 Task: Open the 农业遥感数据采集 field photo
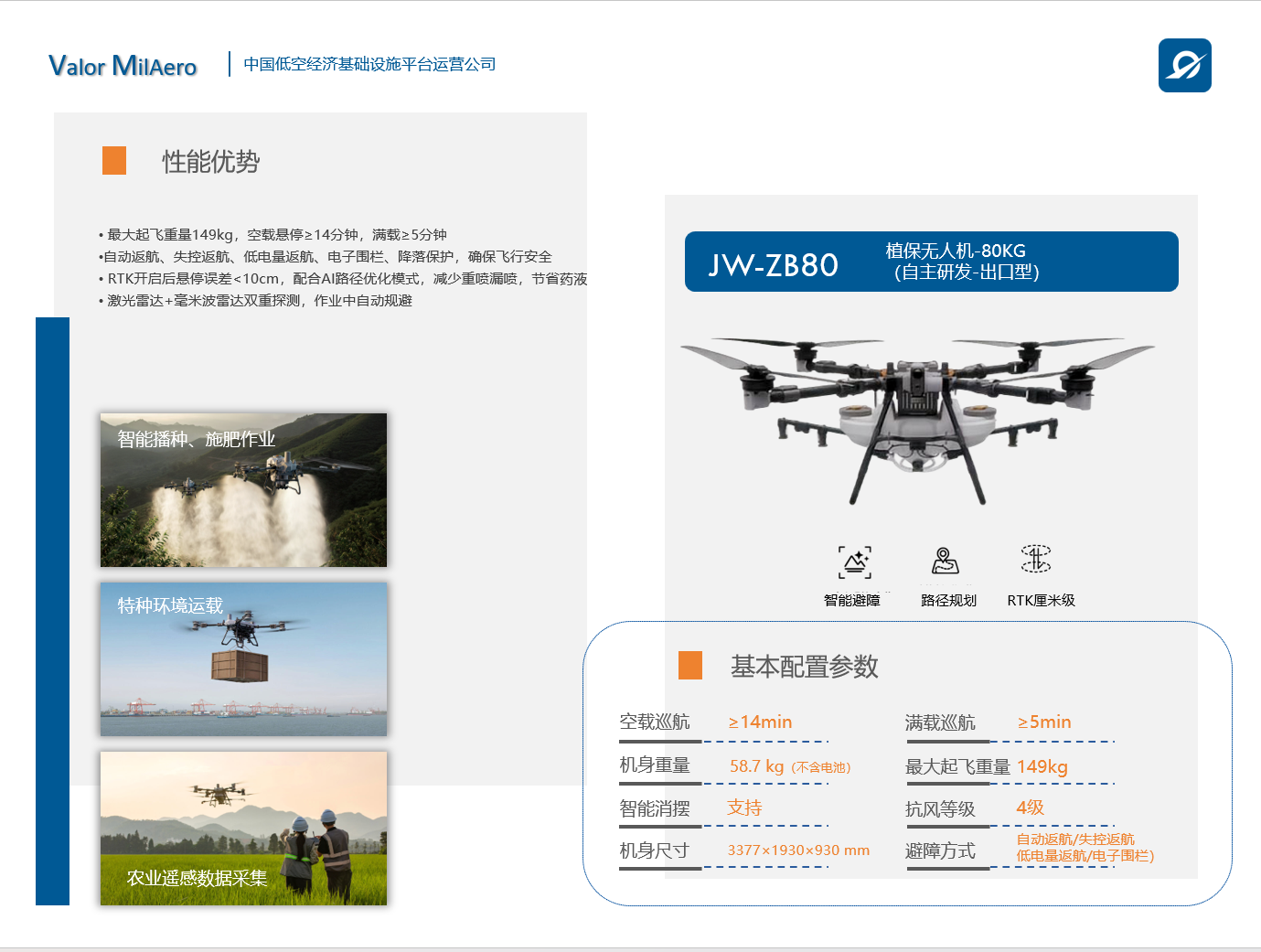(x=243, y=829)
